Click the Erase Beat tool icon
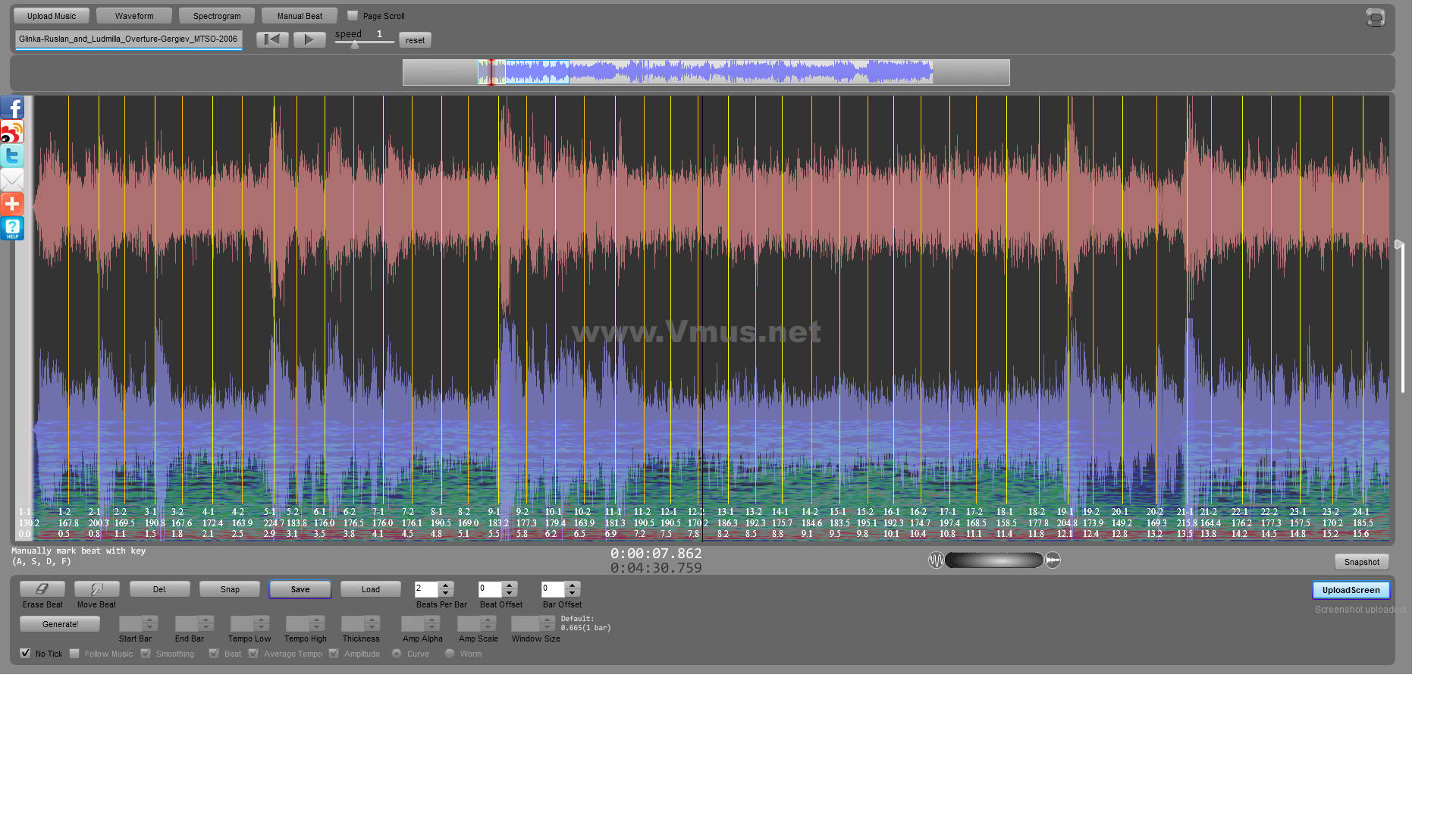The width and height of the screenshot is (1456, 819). tap(40, 589)
